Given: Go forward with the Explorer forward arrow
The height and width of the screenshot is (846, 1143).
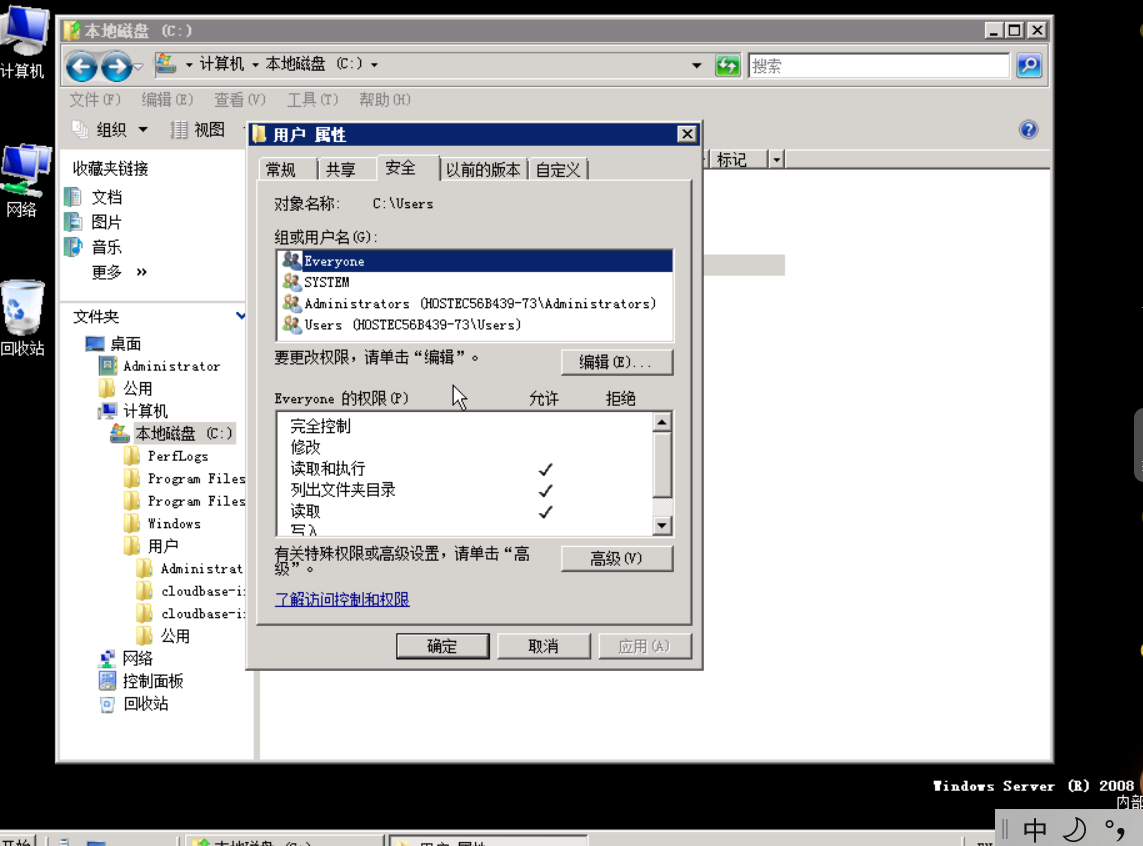Looking at the screenshot, I should click(117, 66).
